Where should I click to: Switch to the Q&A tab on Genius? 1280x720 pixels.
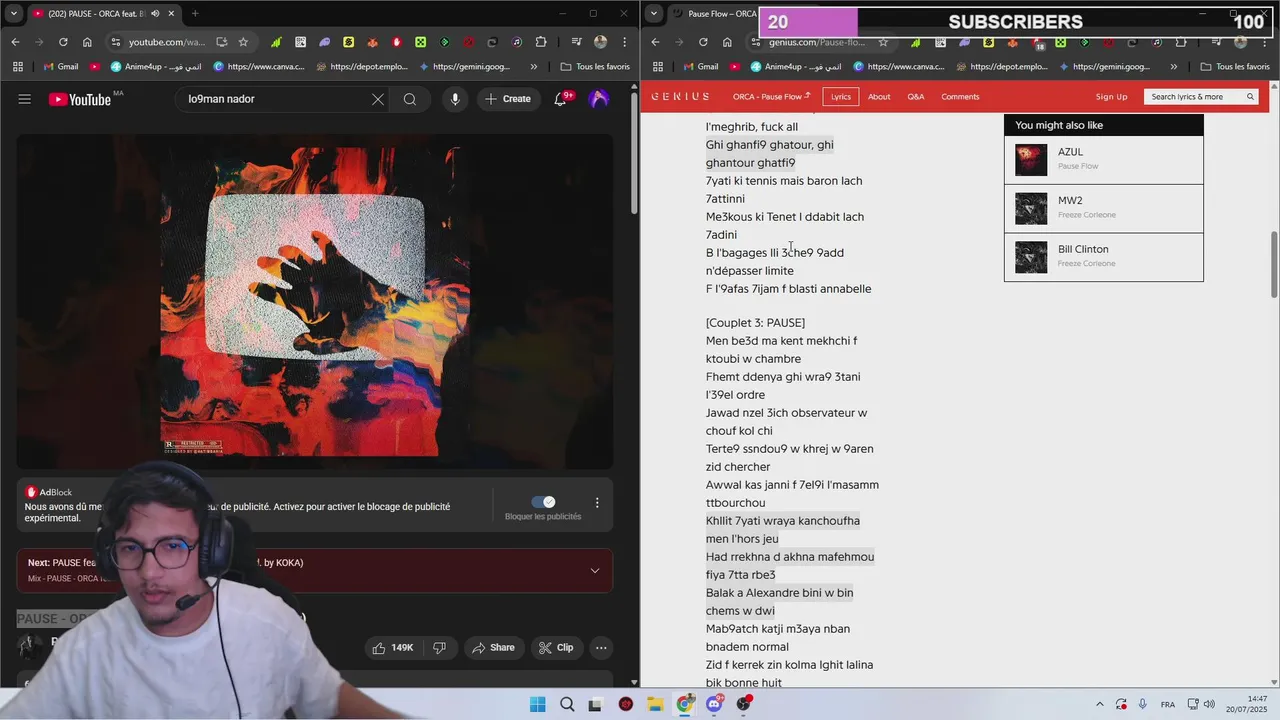[916, 97]
